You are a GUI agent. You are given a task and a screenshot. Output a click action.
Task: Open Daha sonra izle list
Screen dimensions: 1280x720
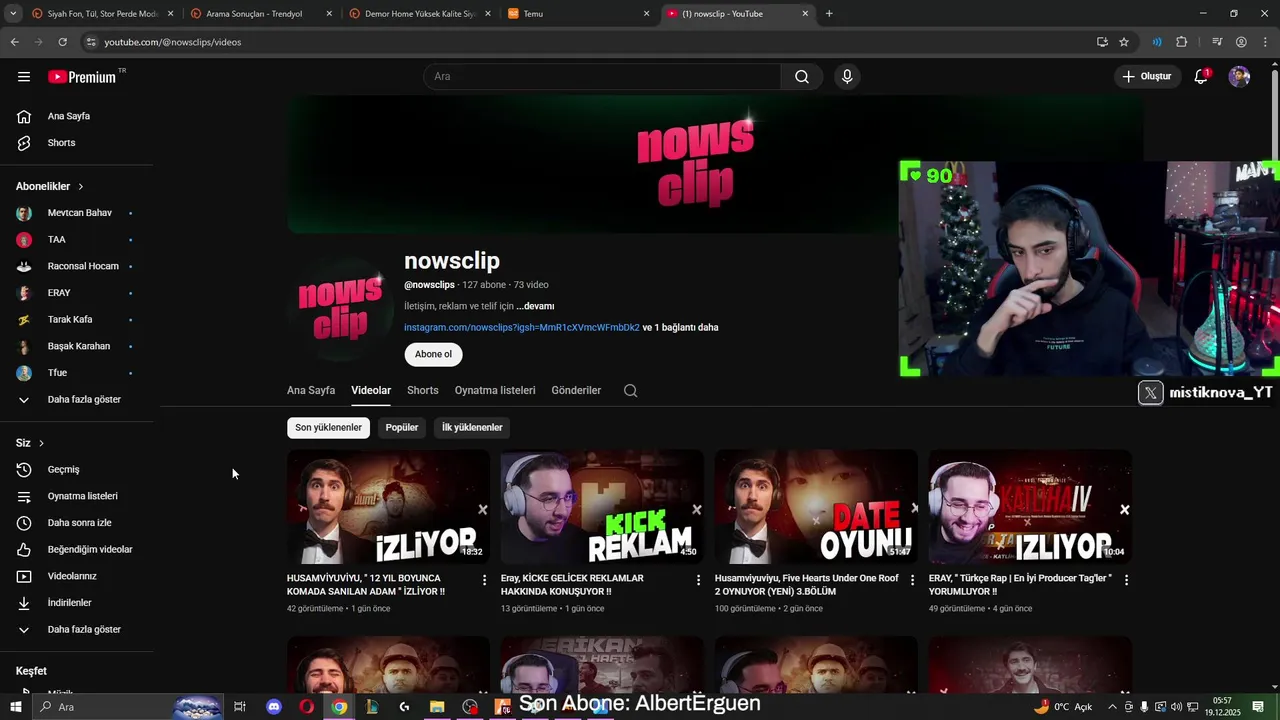pyautogui.click(x=77, y=523)
